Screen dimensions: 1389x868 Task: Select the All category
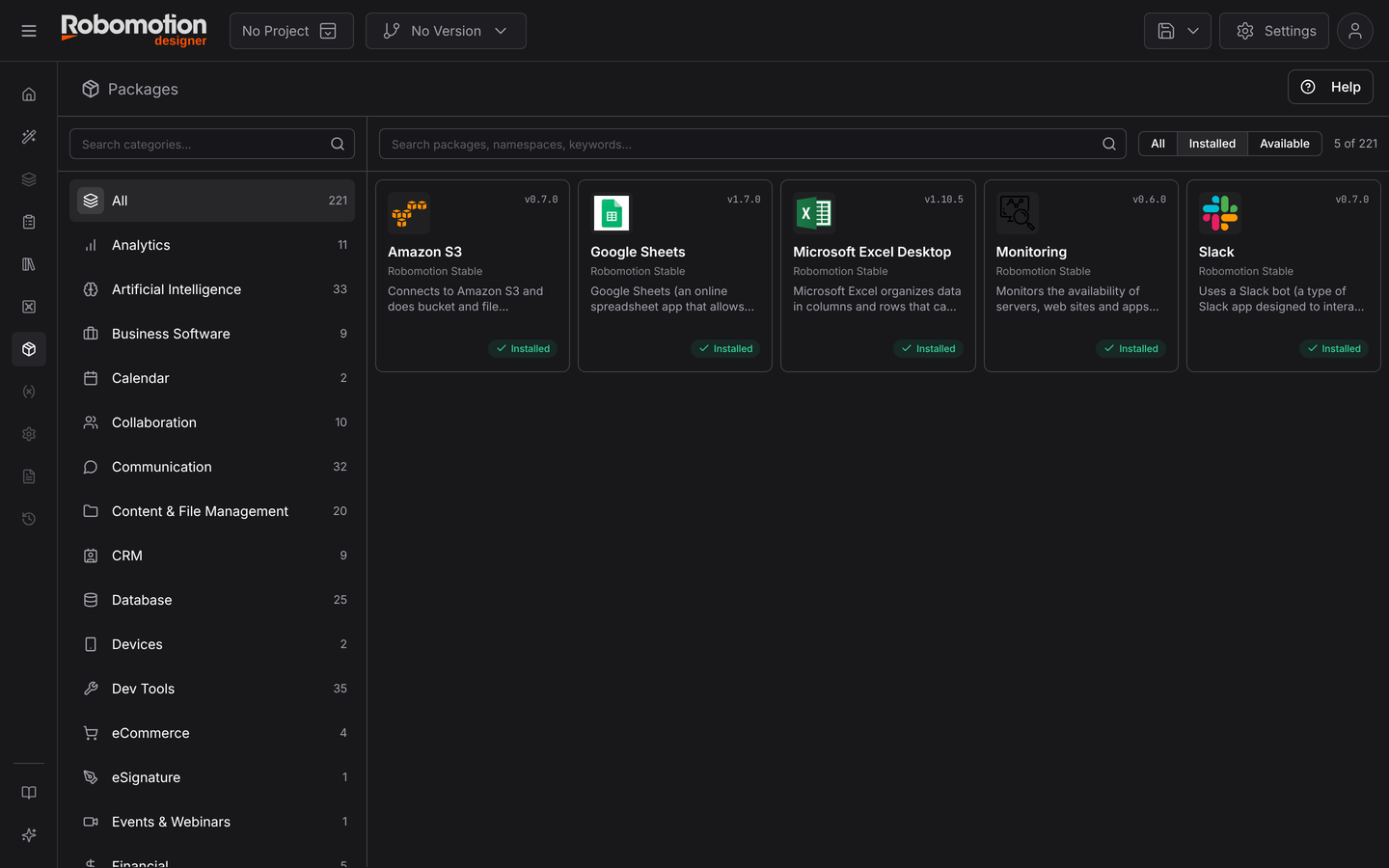click(x=212, y=201)
